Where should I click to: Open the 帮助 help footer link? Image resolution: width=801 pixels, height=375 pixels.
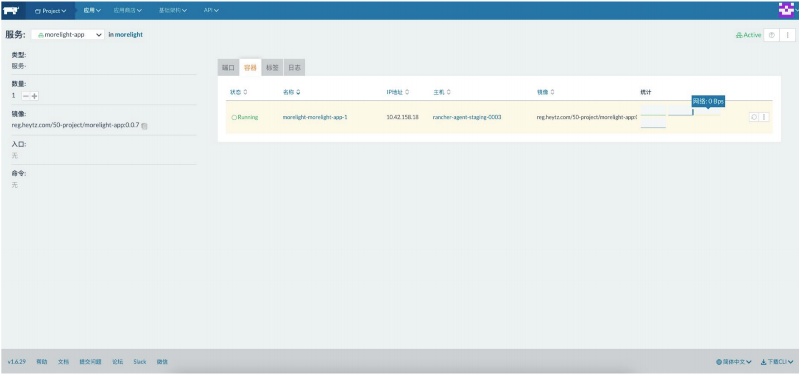tap(41, 362)
